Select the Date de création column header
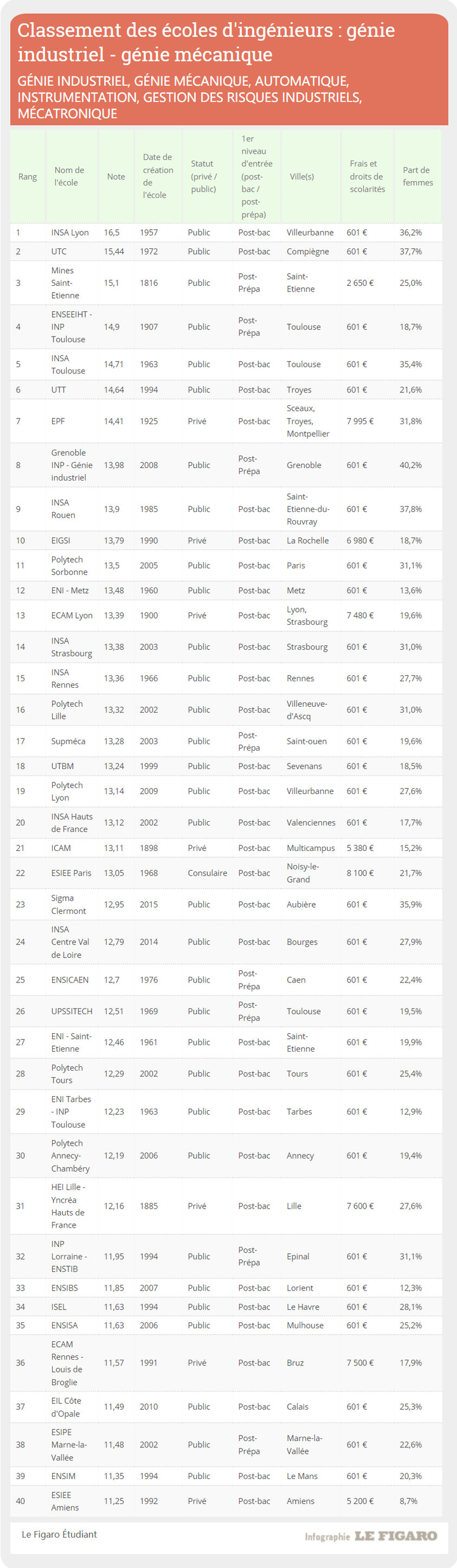Image resolution: width=457 pixels, height=1568 pixels. (157, 177)
